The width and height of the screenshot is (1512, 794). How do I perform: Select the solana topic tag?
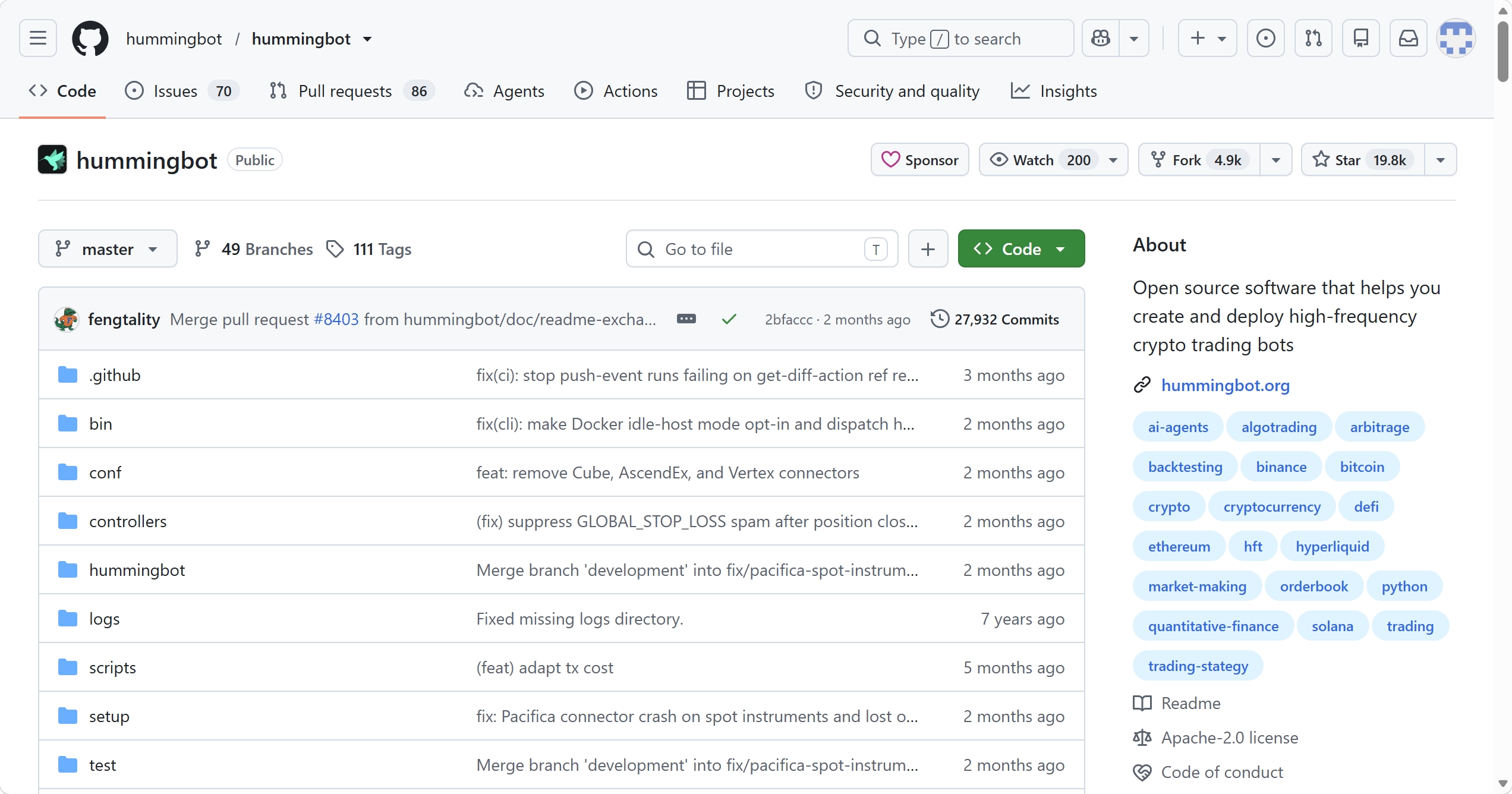point(1333,626)
